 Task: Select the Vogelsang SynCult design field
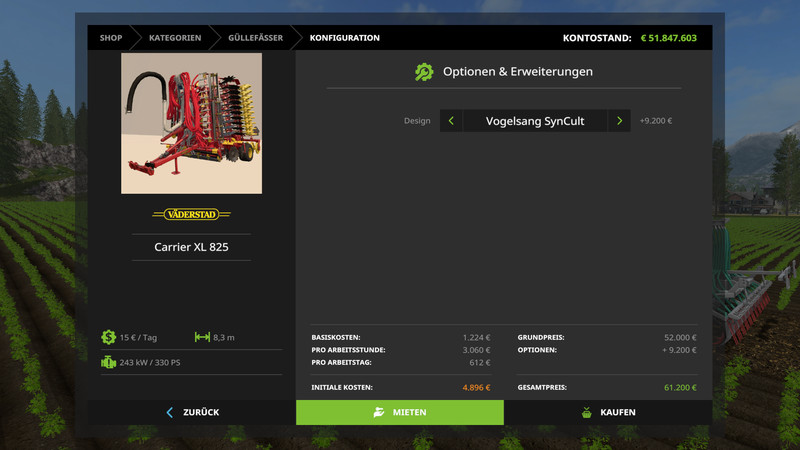point(535,121)
